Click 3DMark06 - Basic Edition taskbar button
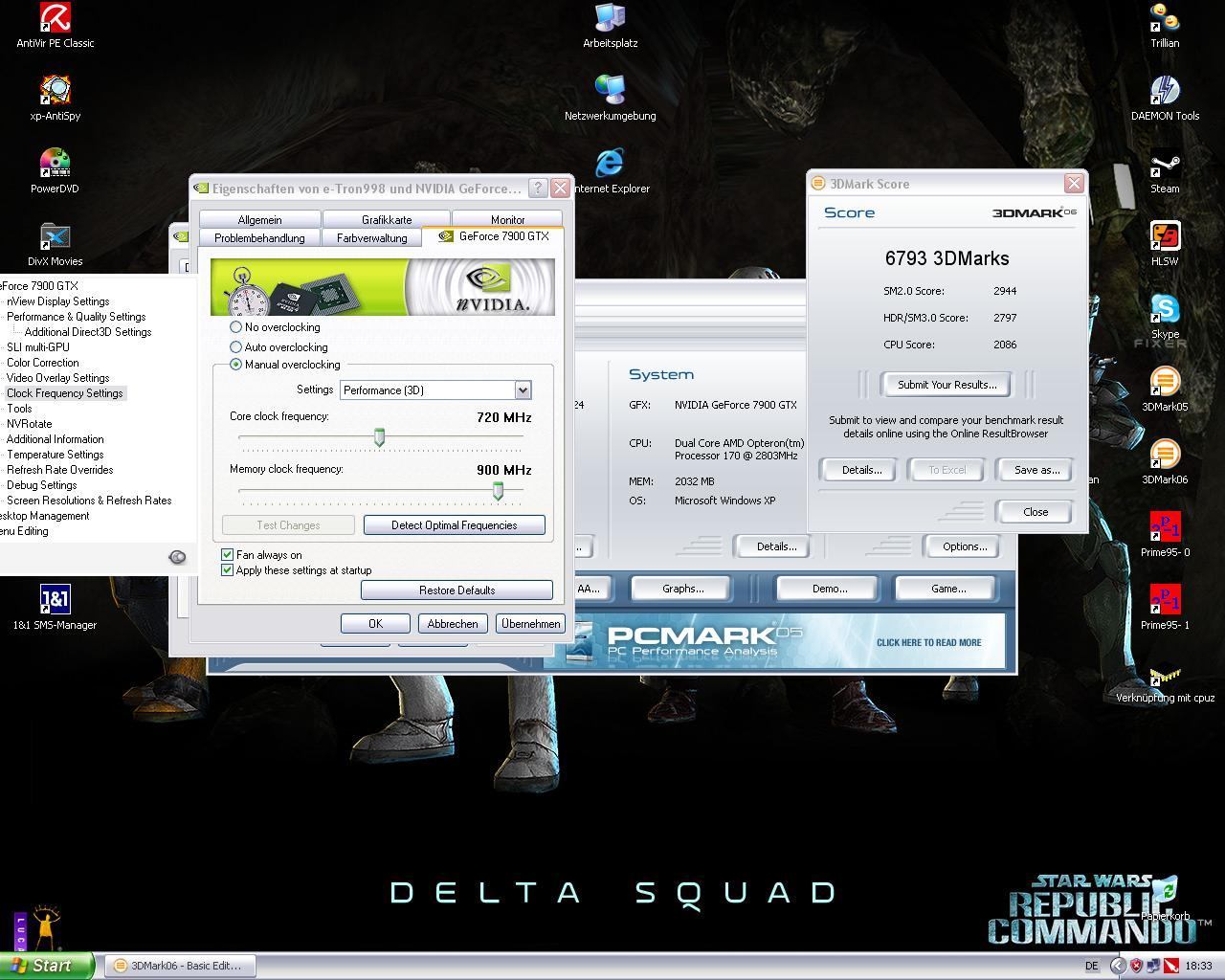The image size is (1225, 980). click(180, 966)
